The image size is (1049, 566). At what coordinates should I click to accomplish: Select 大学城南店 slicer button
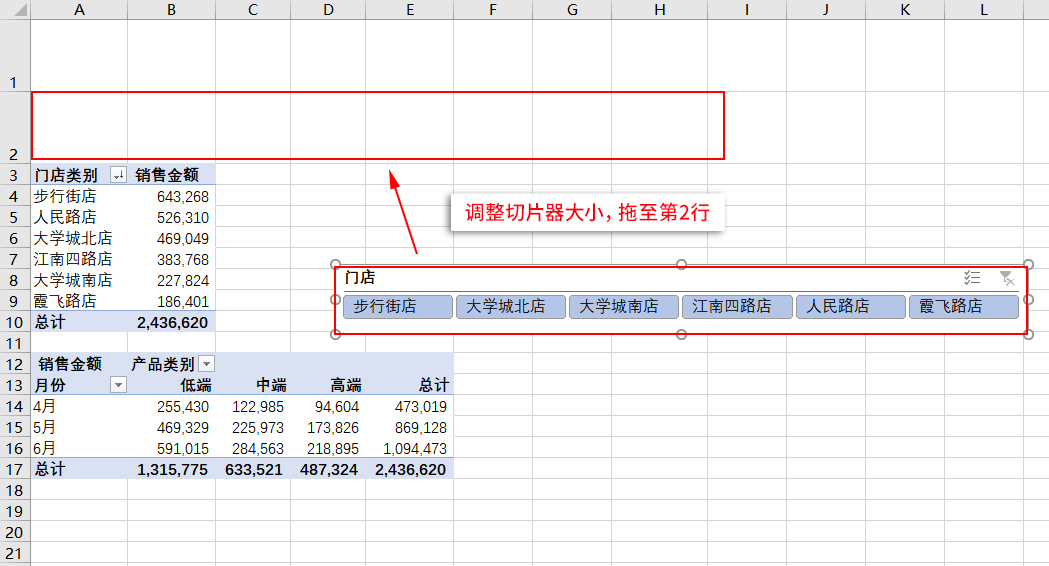tap(624, 306)
